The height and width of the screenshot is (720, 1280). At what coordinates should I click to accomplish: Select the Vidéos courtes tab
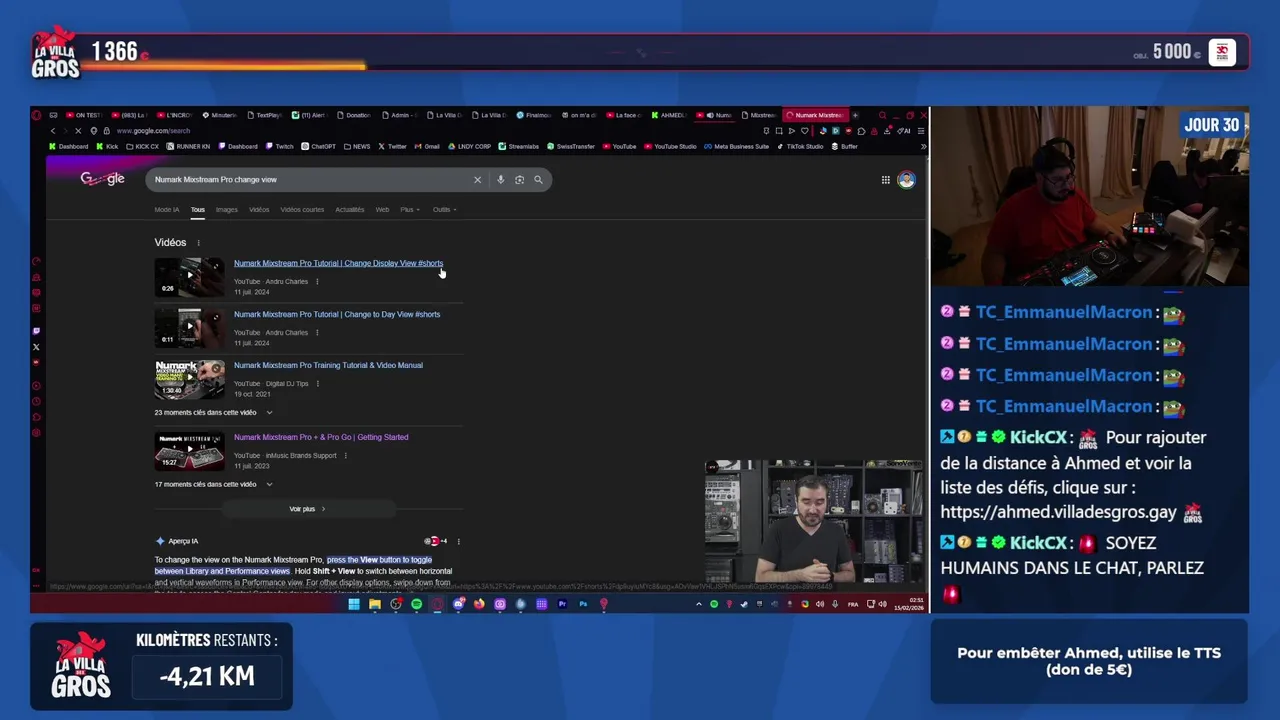tap(302, 210)
